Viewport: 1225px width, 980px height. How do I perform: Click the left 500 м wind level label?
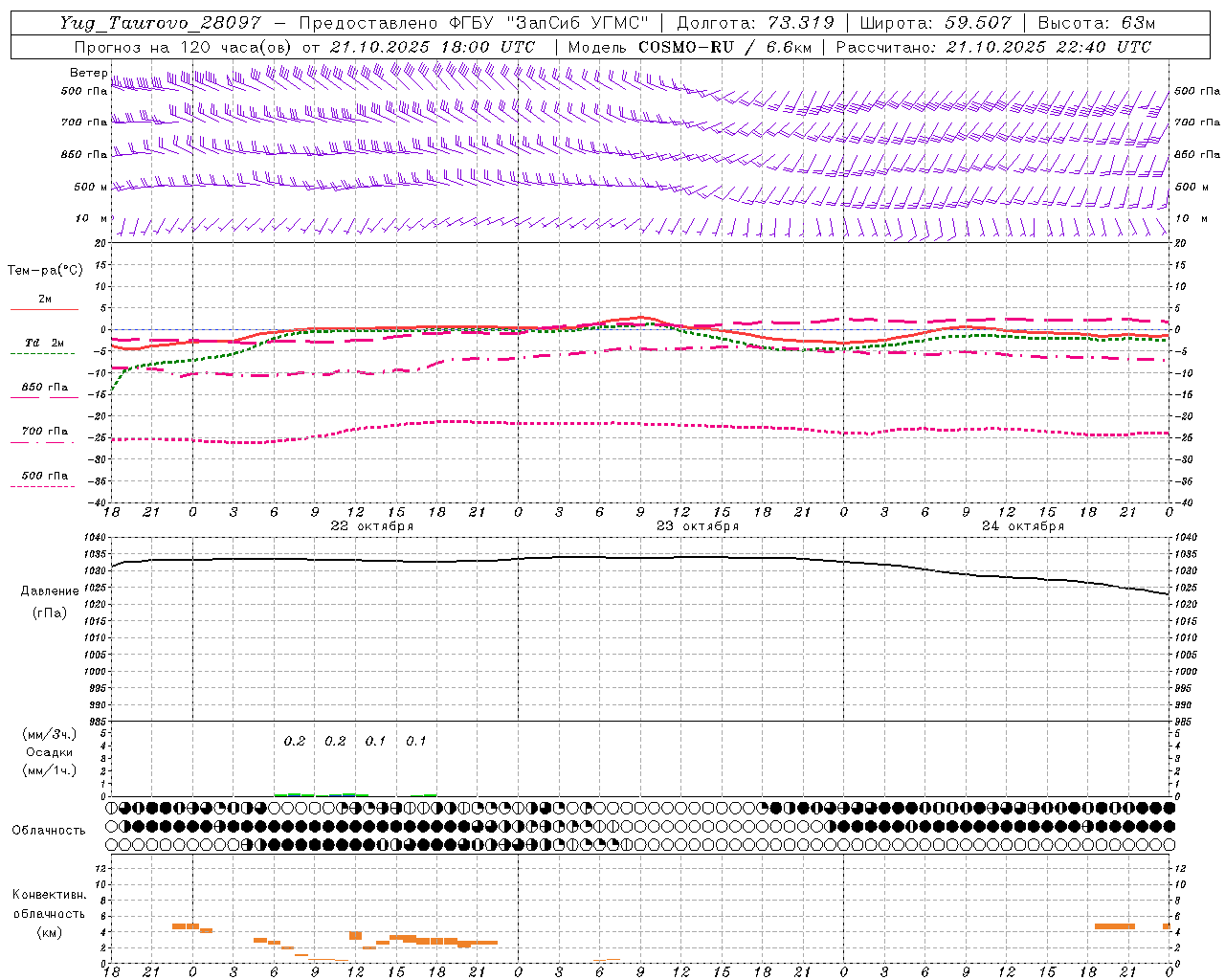(x=92, y=187)
